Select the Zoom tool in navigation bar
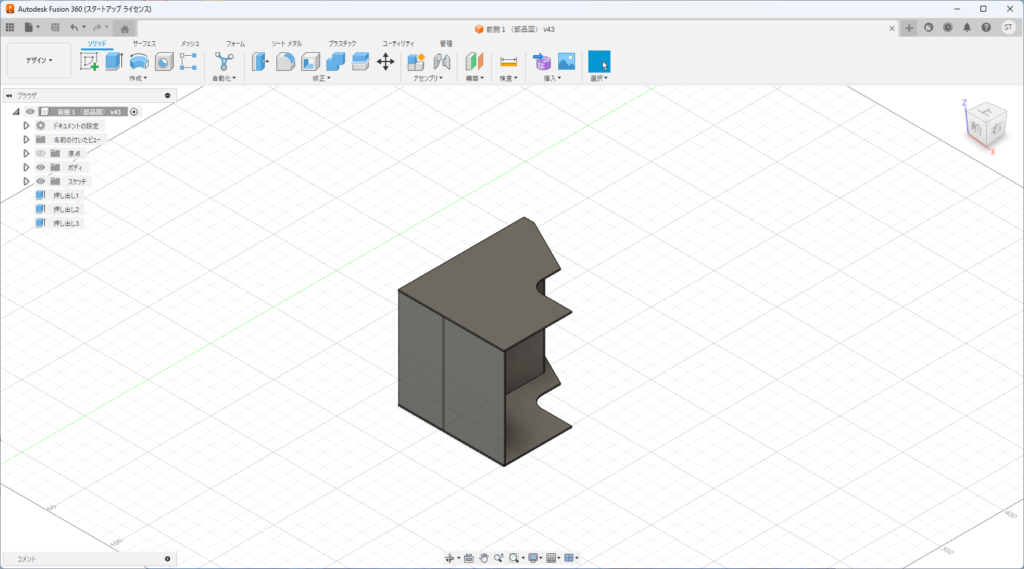The width and height of the screenshot is (1024, 569). [499, 558]
